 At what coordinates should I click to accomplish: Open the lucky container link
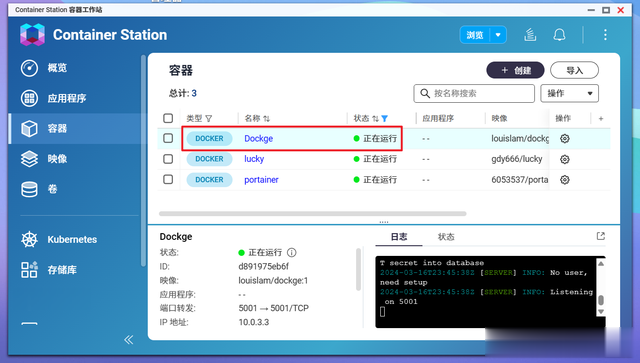[254, 159]
